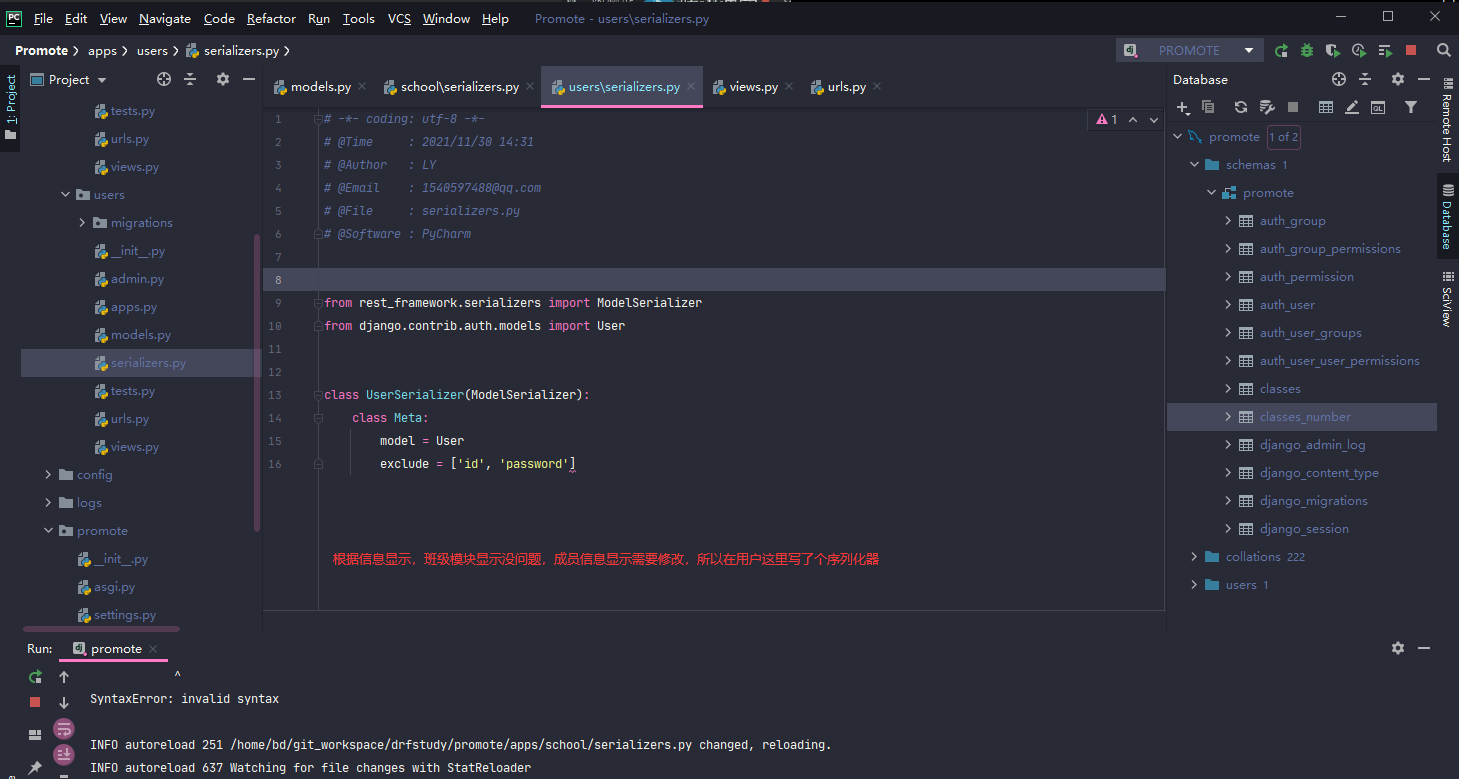Hide the Project panel
This screenshot has height=779, width=1459.
click(x=249, y=79)
